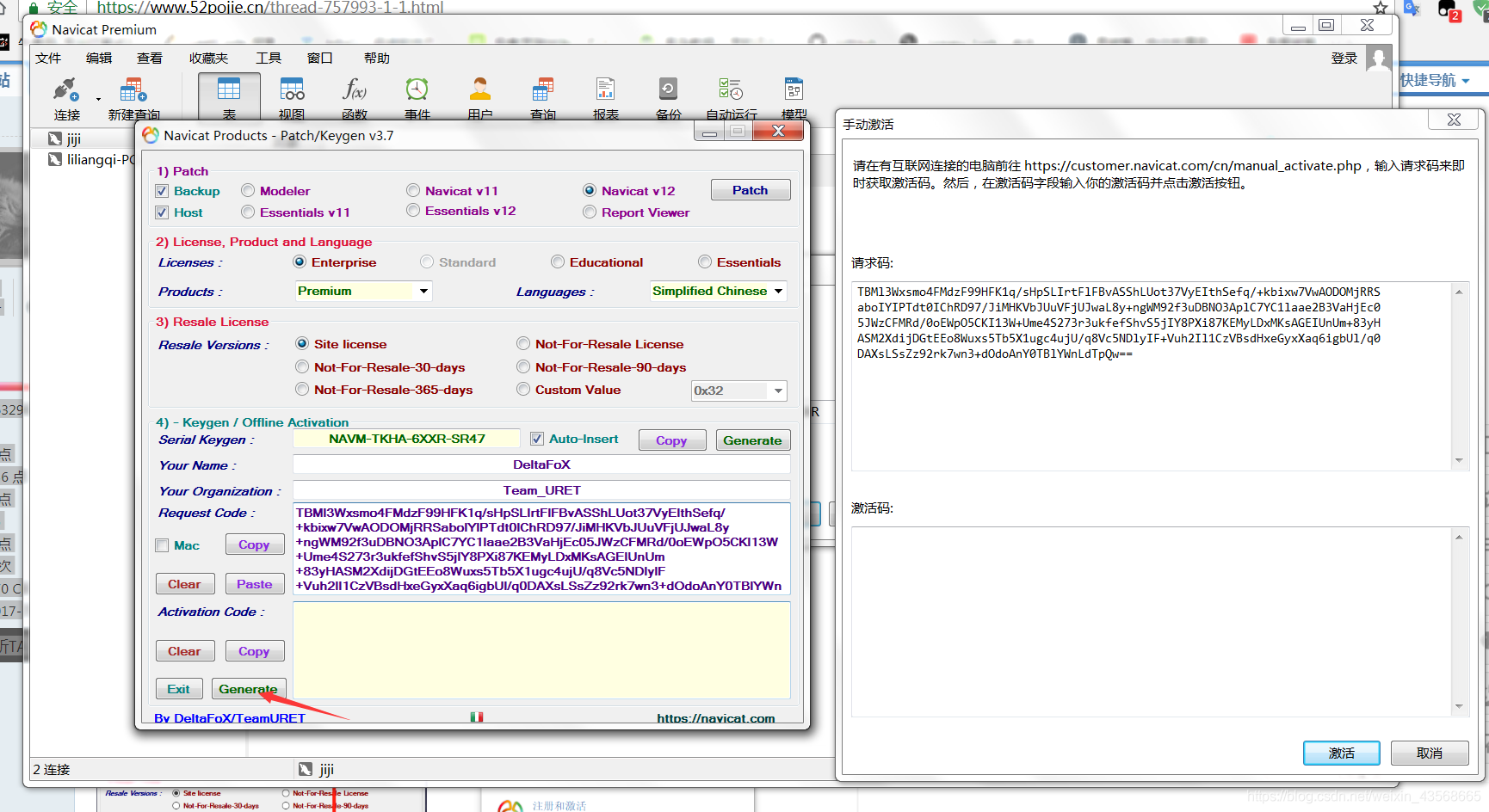Click the user avatar beside 登录
This screenshot has width=1489, height=812.
(x=1379, y=58)
